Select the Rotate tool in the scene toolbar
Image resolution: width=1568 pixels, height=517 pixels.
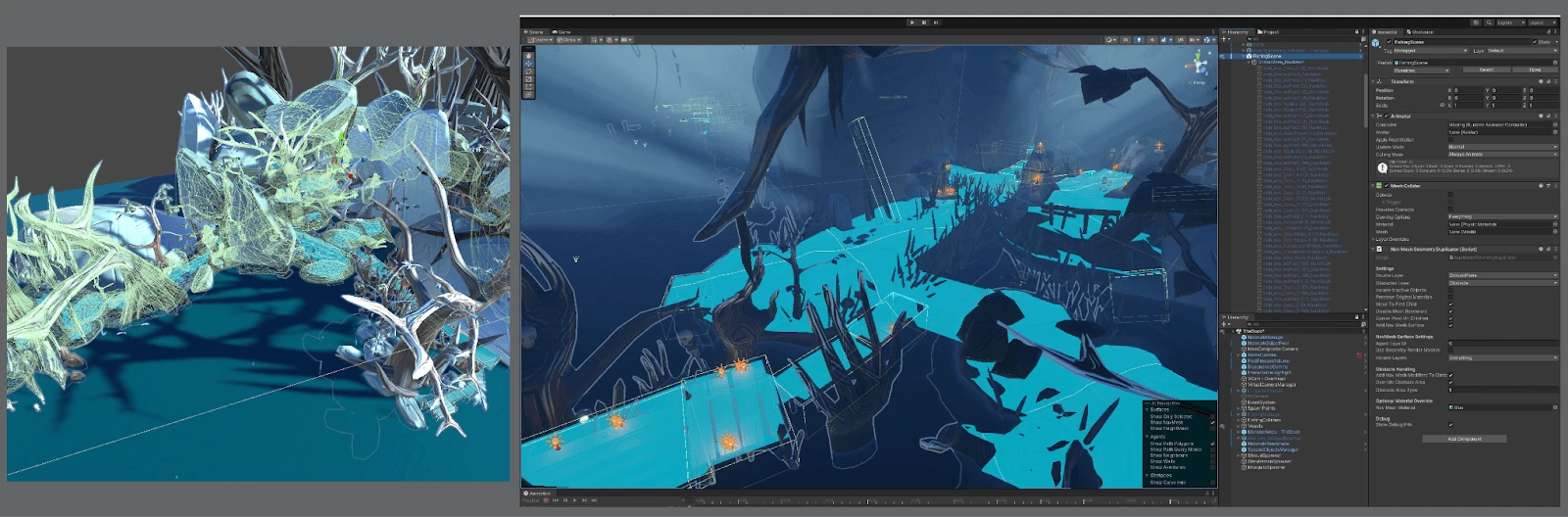coord(528,71)
